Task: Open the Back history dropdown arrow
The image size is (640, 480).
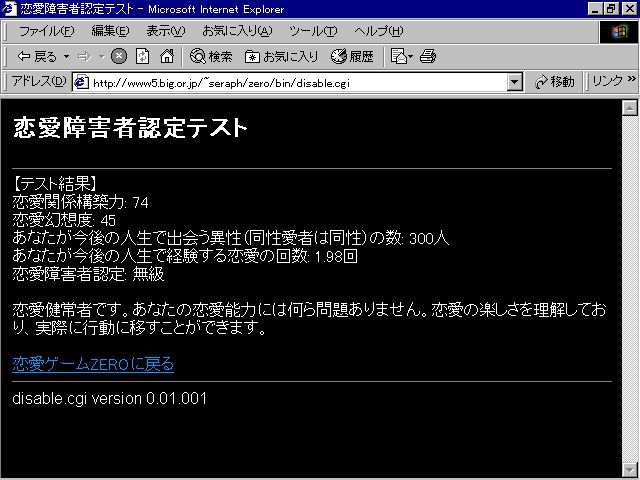Action: pyautogui.click(x=67, y=56)
